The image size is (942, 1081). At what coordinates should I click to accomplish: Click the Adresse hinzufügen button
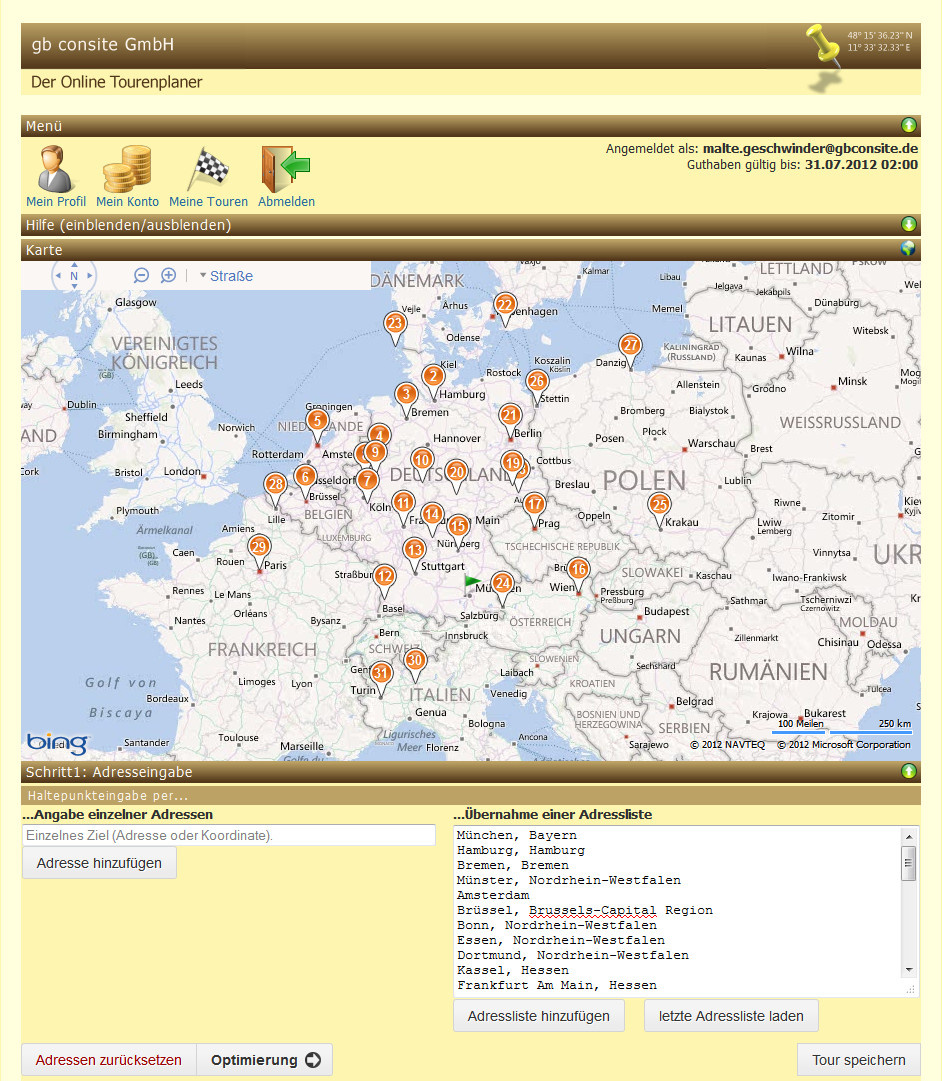pyautogui.click(x=99, y=863)
